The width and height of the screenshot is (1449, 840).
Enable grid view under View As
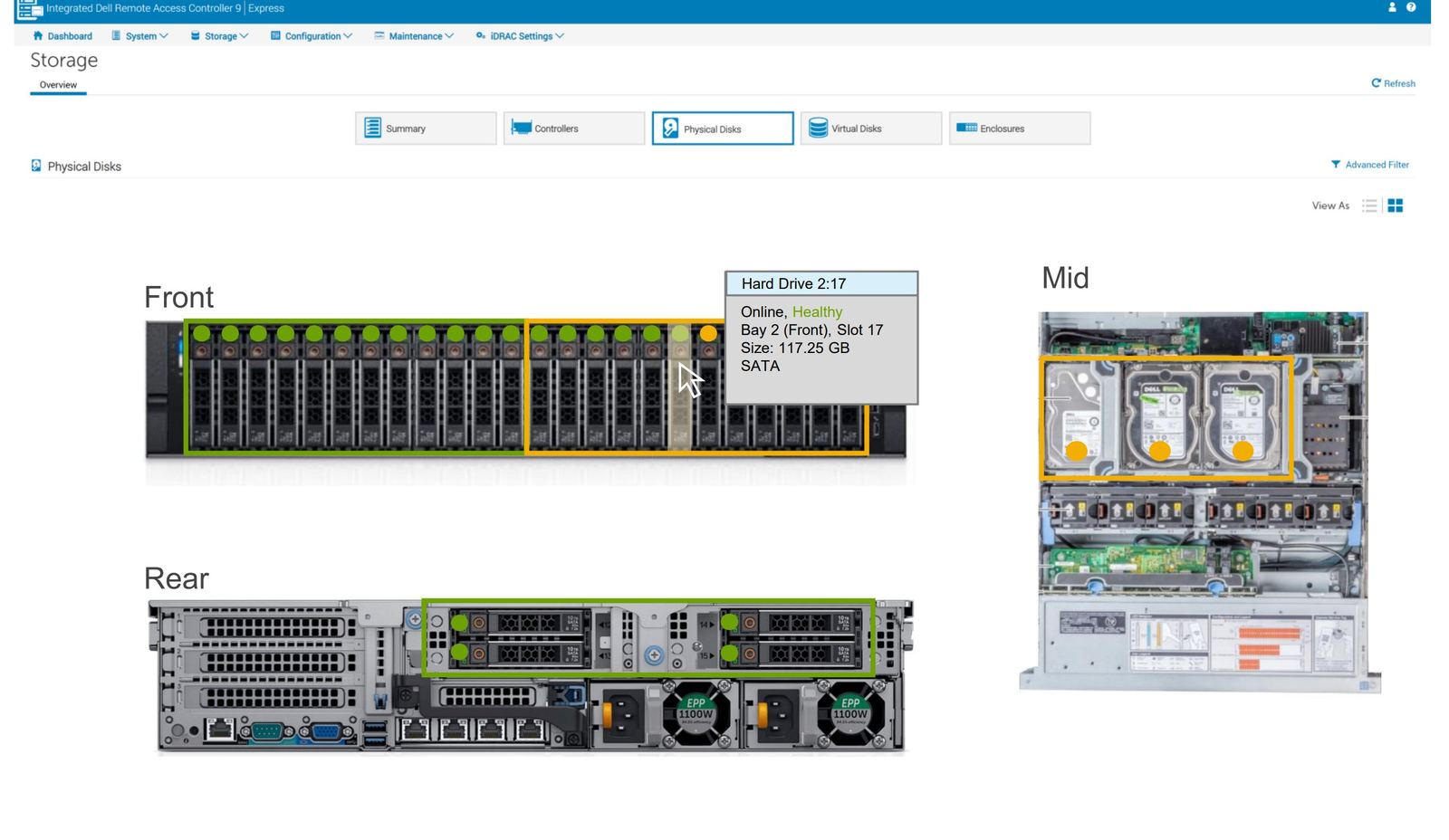(x=1395, y=205)
